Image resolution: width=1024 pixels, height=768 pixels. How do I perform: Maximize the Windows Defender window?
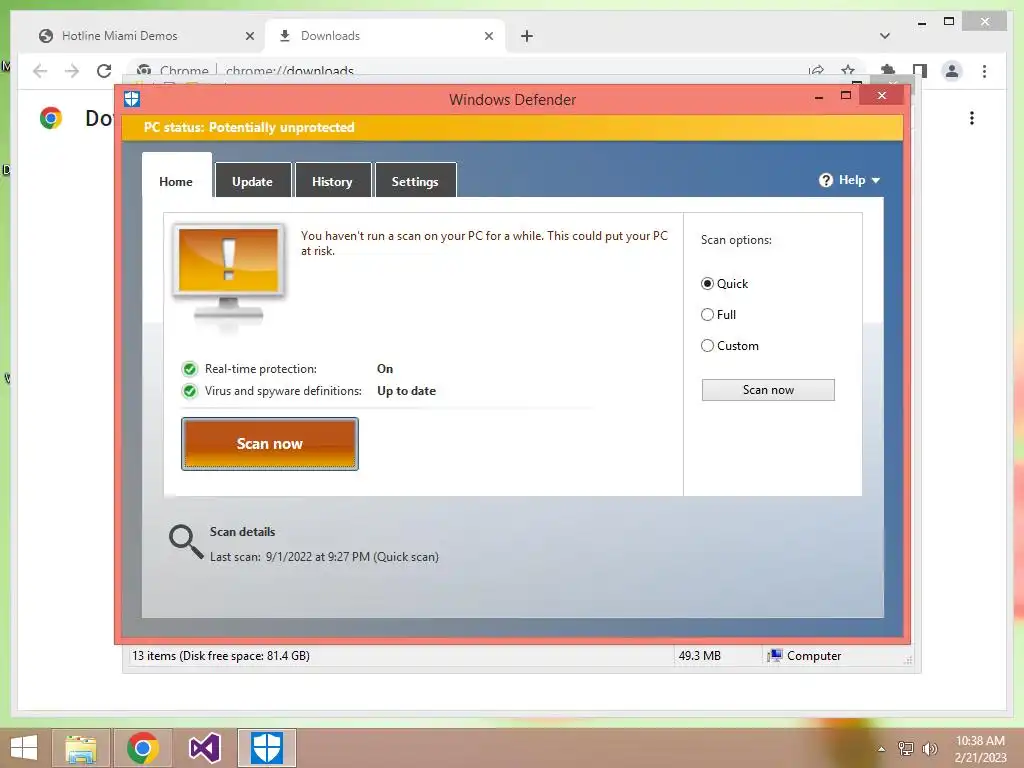pyautogui.click(x=846, y=96)
